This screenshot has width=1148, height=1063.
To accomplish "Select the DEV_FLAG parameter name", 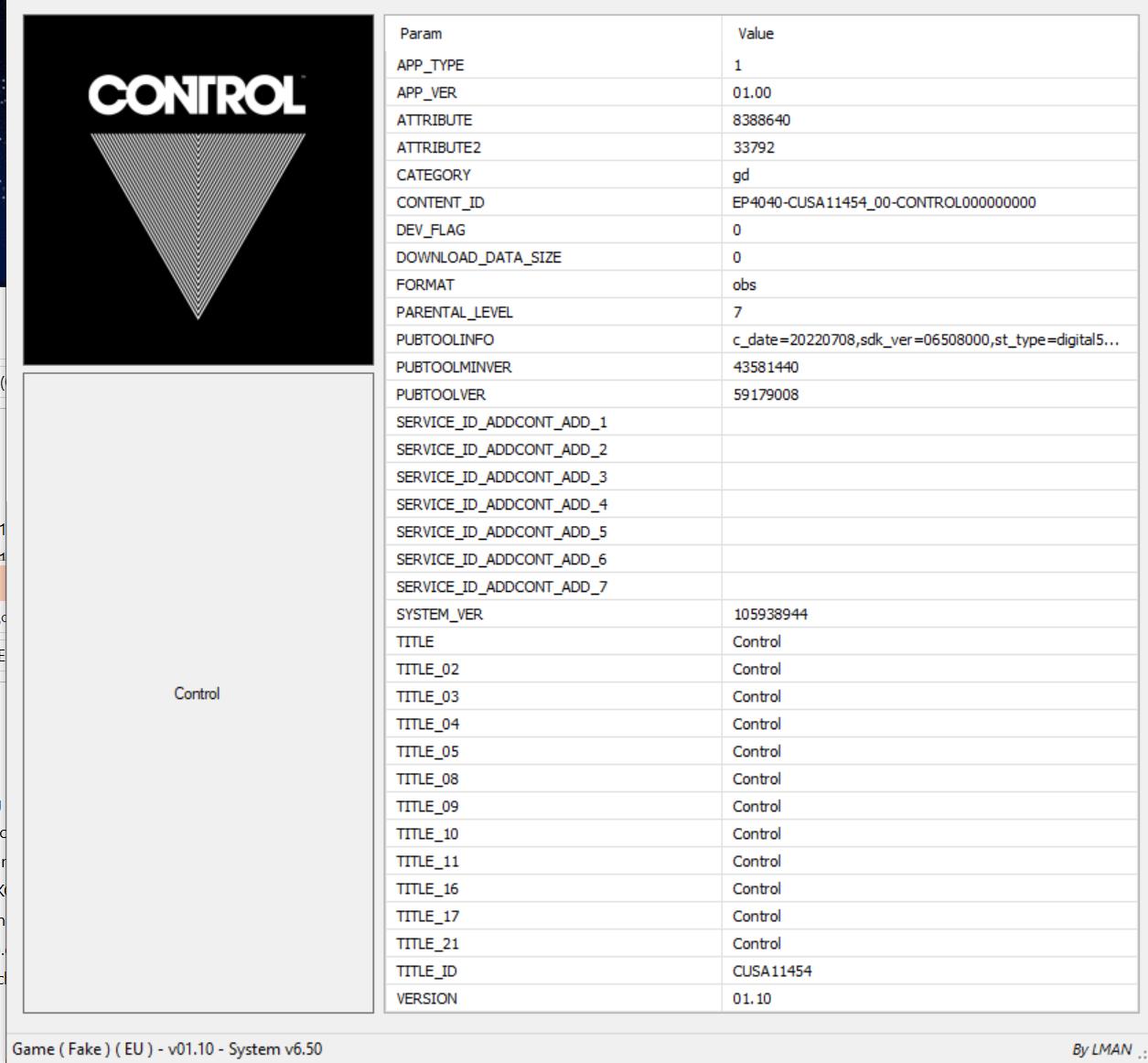I will (x=431, y=230).
